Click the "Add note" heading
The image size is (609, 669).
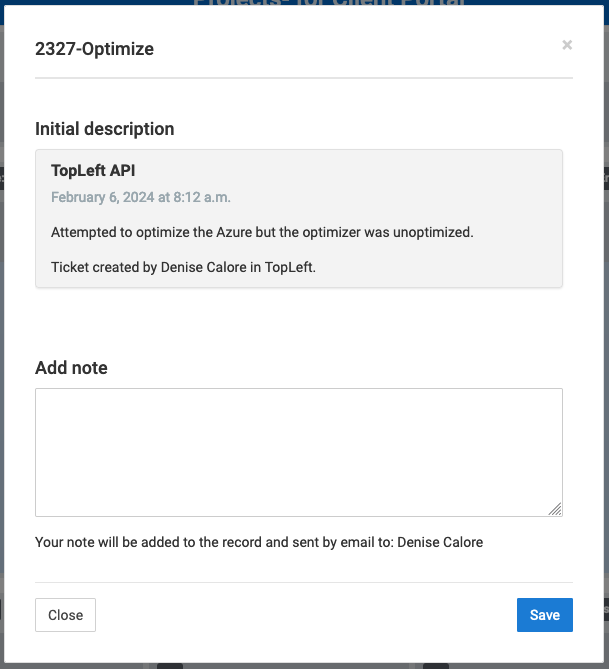[x=71, y=368]
